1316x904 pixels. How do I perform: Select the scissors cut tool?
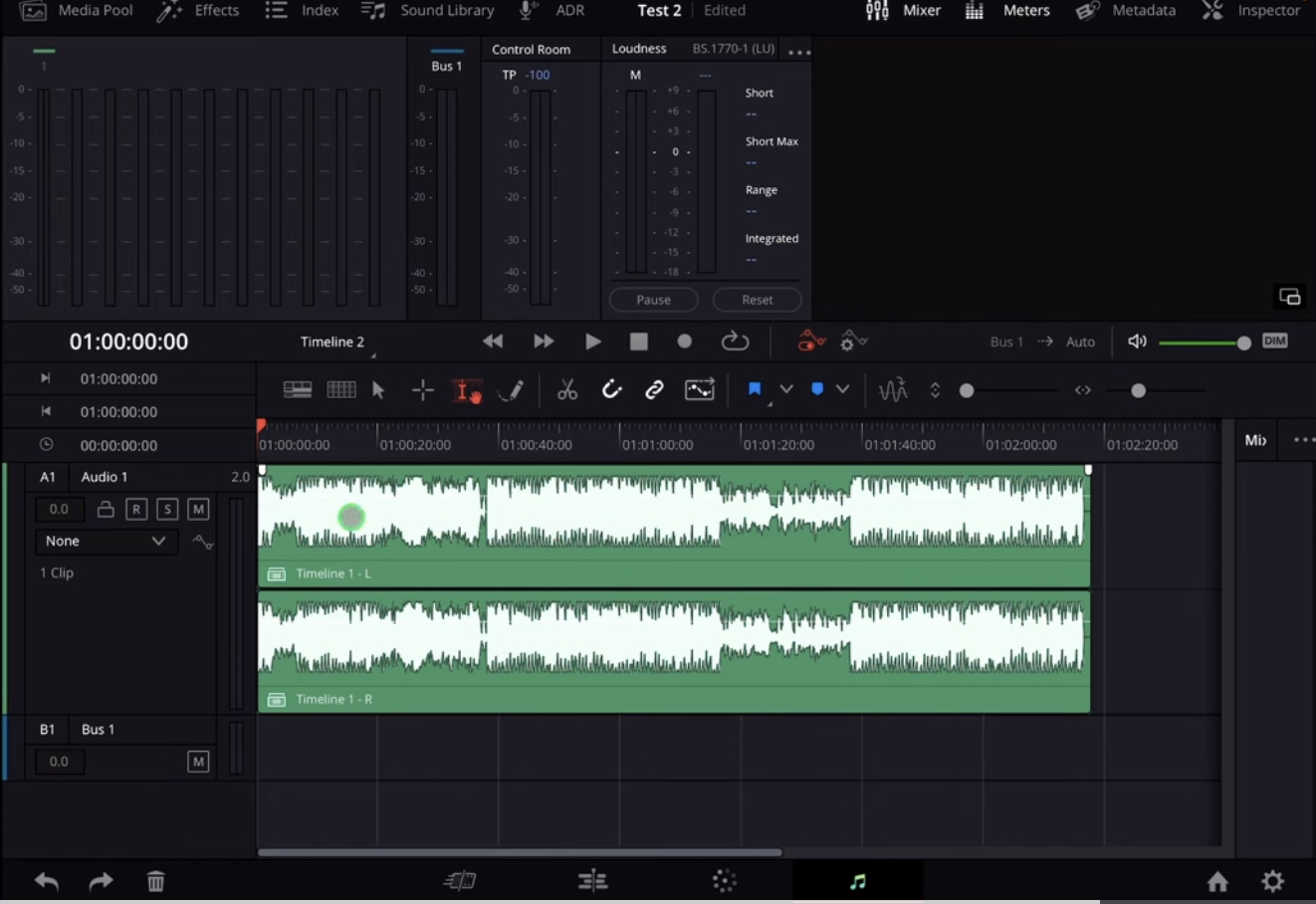(567, 389)
